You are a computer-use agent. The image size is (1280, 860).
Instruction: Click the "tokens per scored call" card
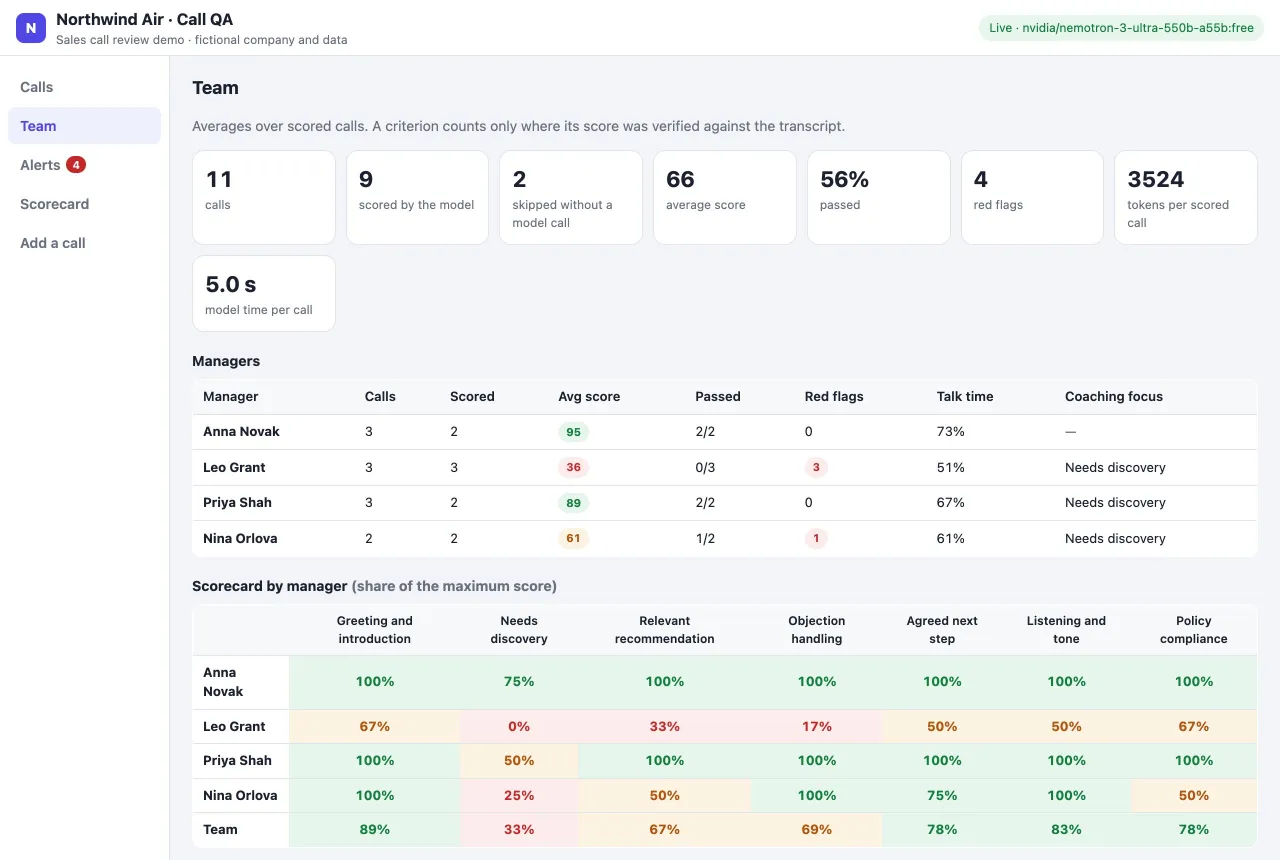pos(1186,197)
